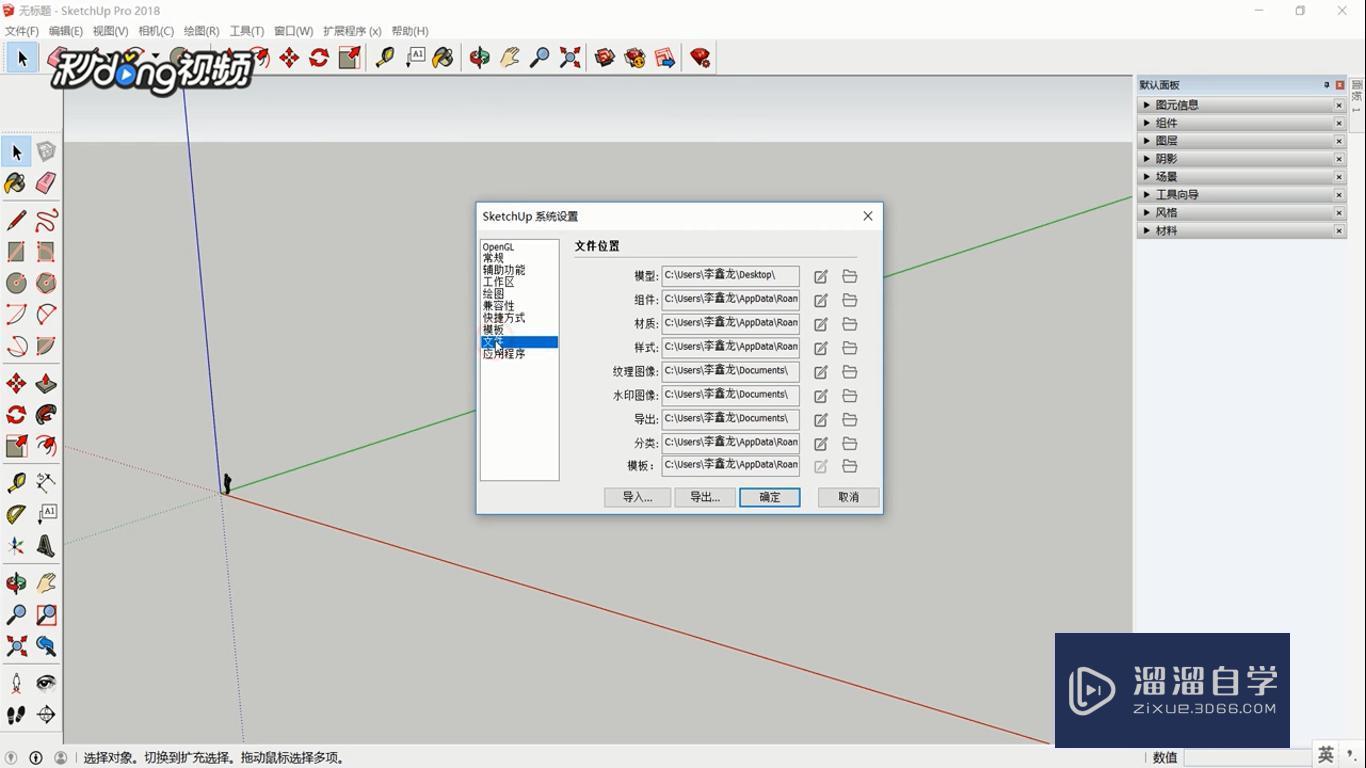
Task: Click Rotate tool in top toolbar
Action: (x=319, y=58)
